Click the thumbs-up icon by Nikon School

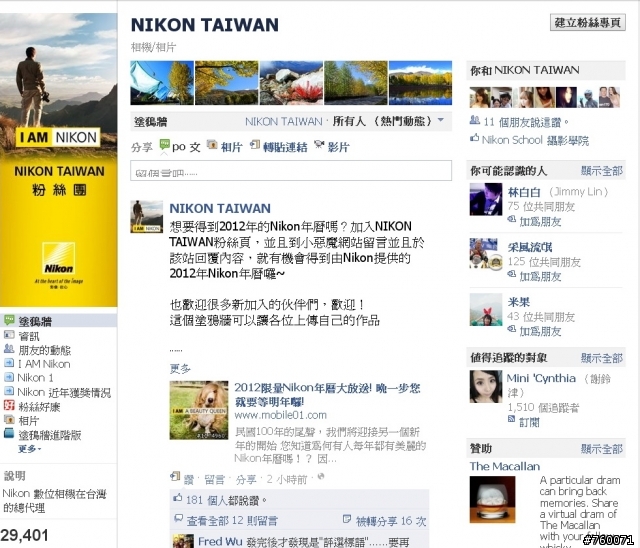click(474, 138)
